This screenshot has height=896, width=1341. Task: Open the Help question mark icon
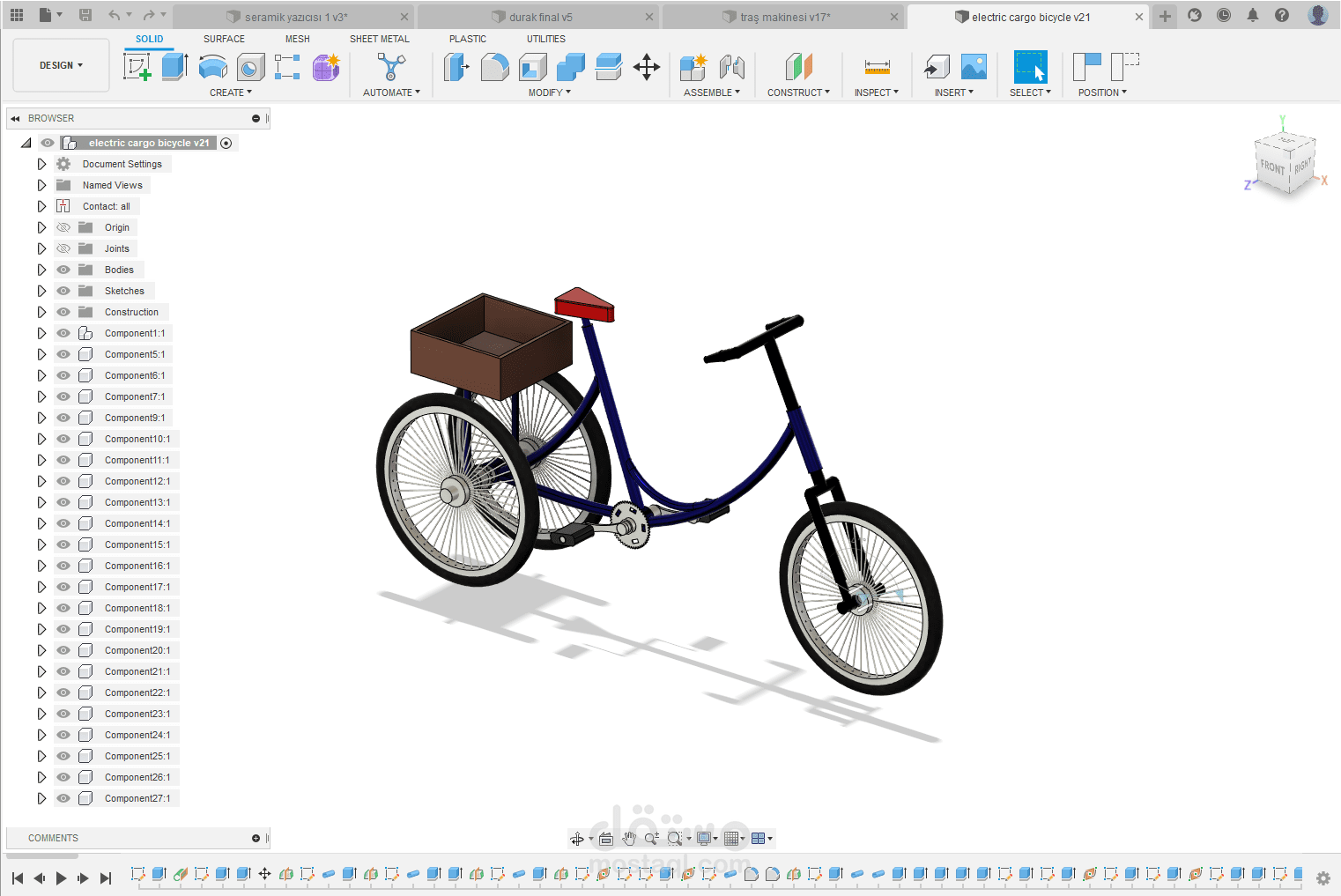point(1282,15)
